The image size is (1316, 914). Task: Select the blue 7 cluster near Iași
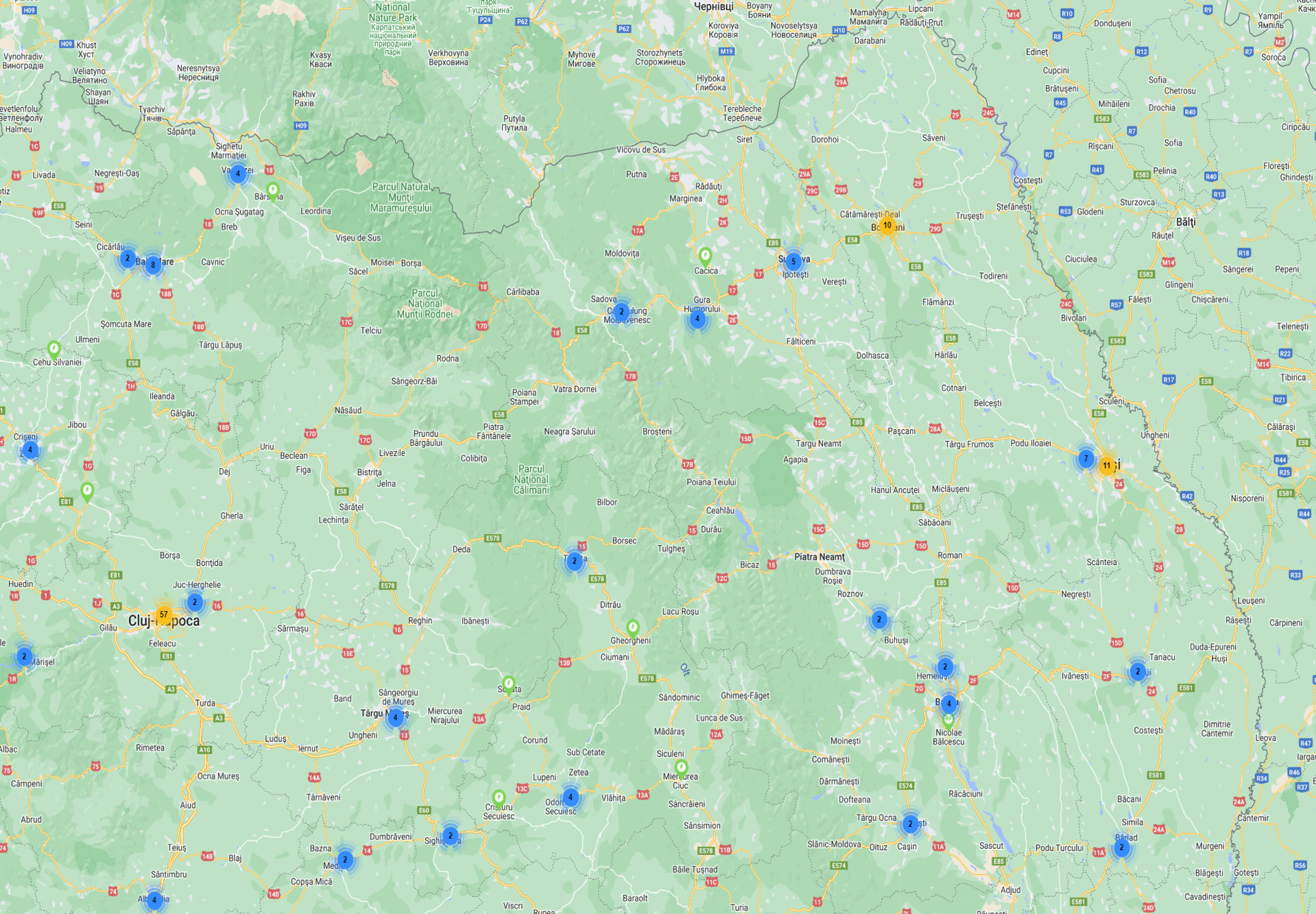(x=1085, y=458)
